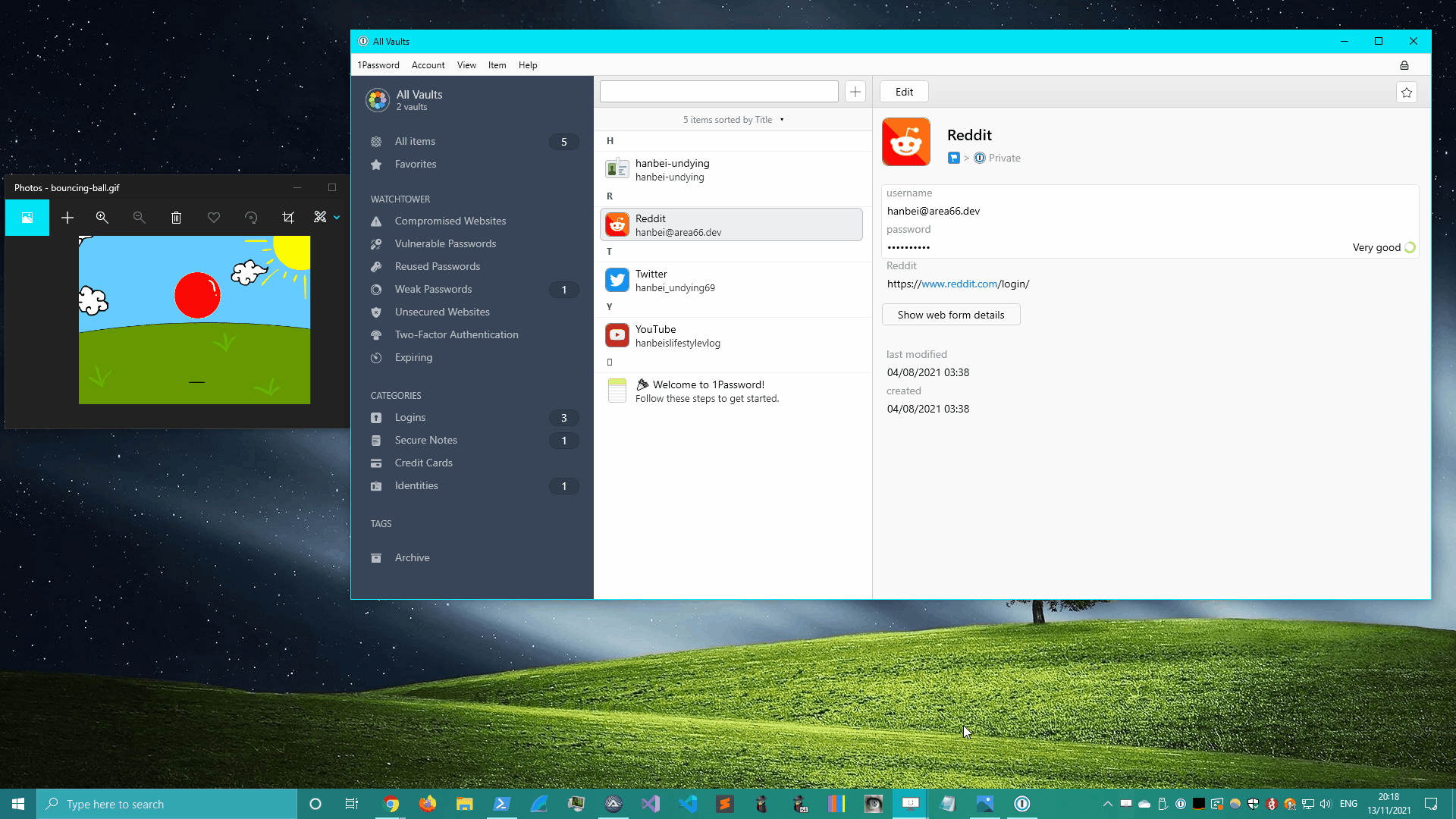
Task: Select the YouTube login item
Action: coord(733,336)
